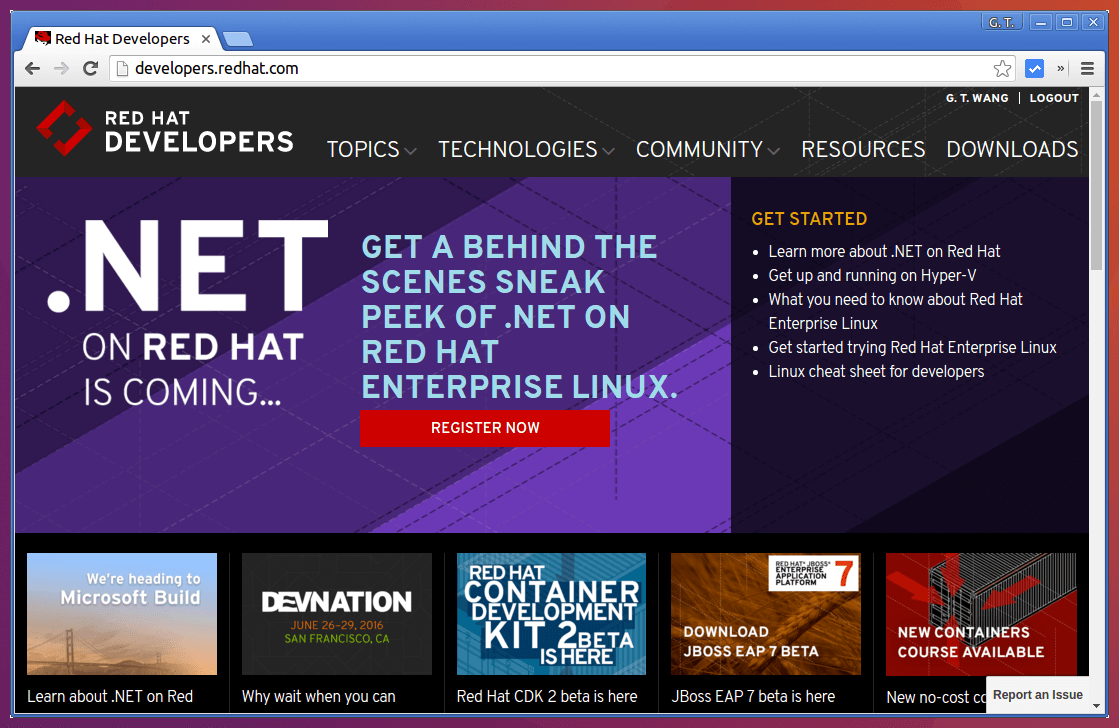Screen dimensions: 1119x728
Task: Click the overflow chevron next to extensions
Action: (x=1059, y=68)
